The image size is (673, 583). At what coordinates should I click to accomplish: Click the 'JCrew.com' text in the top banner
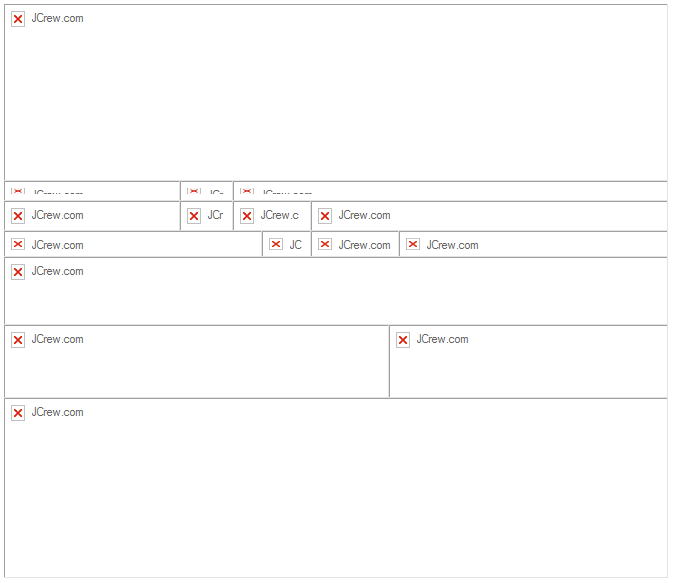57,18
